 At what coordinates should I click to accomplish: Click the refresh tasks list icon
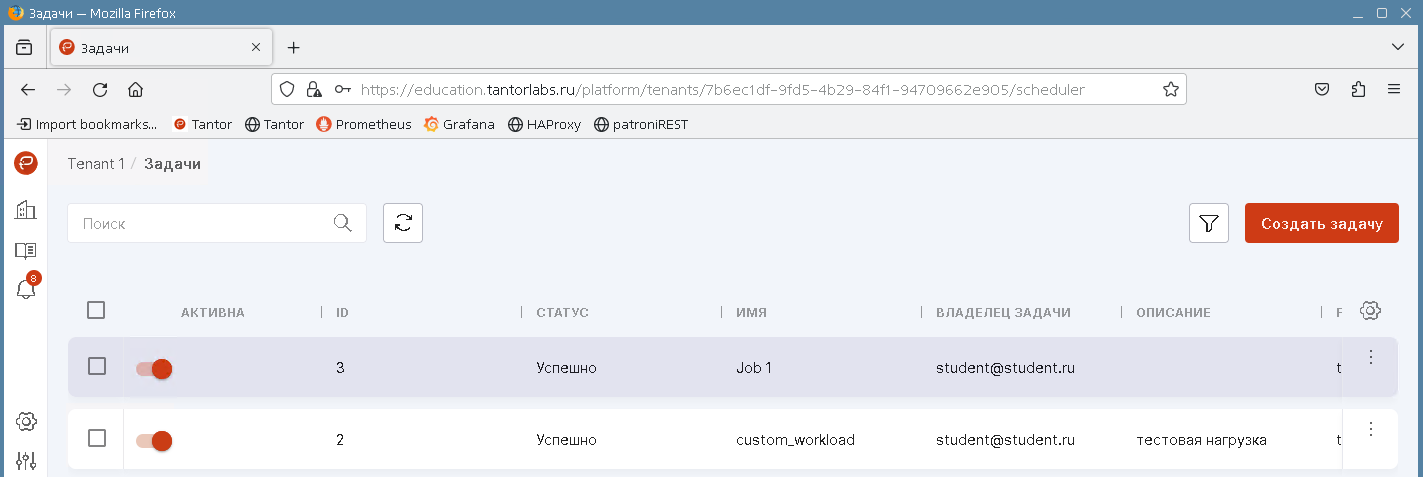click(x=403, y=223)
